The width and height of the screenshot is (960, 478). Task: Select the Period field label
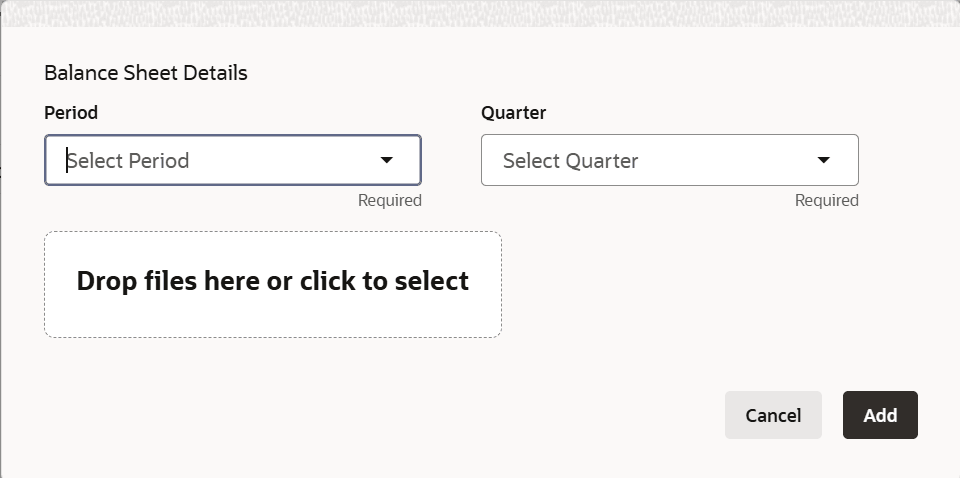pyautogui.click(x=71, y=113)
